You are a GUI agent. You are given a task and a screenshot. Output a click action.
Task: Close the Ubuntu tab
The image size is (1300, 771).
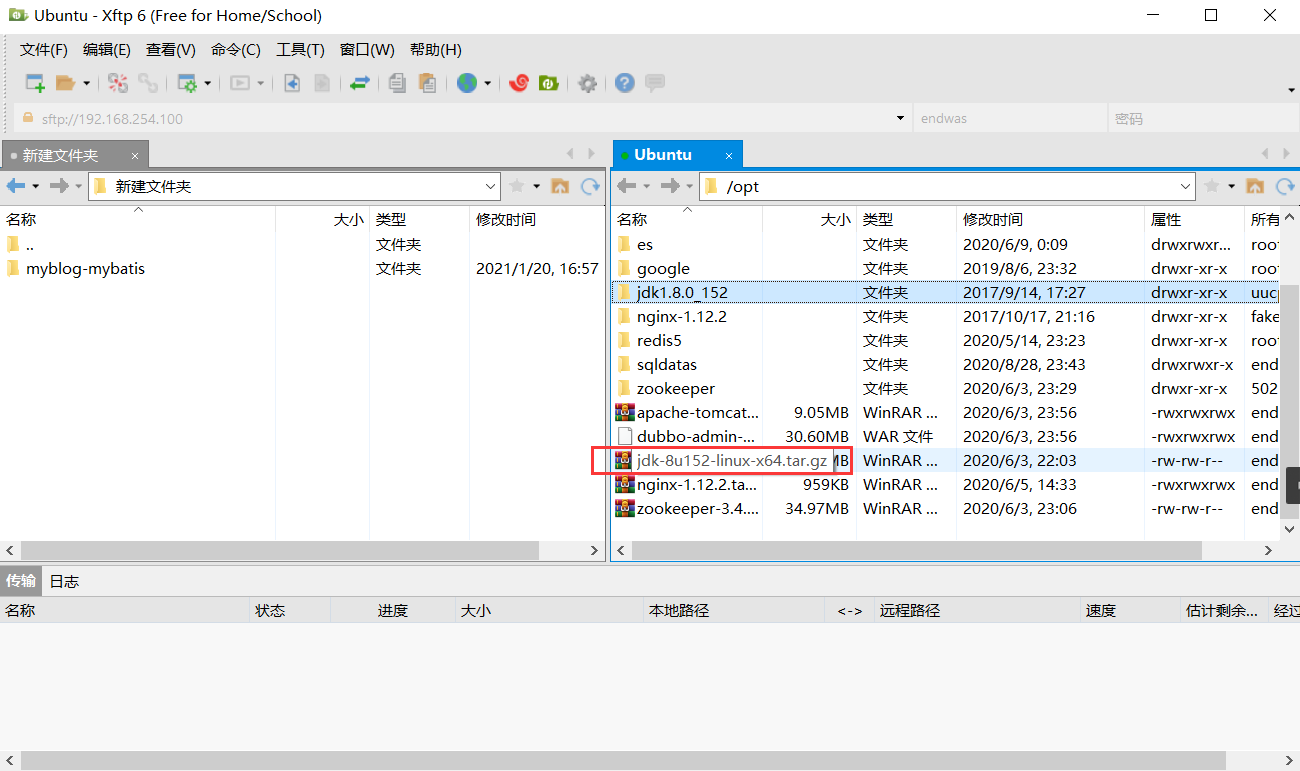pos(730,156)
